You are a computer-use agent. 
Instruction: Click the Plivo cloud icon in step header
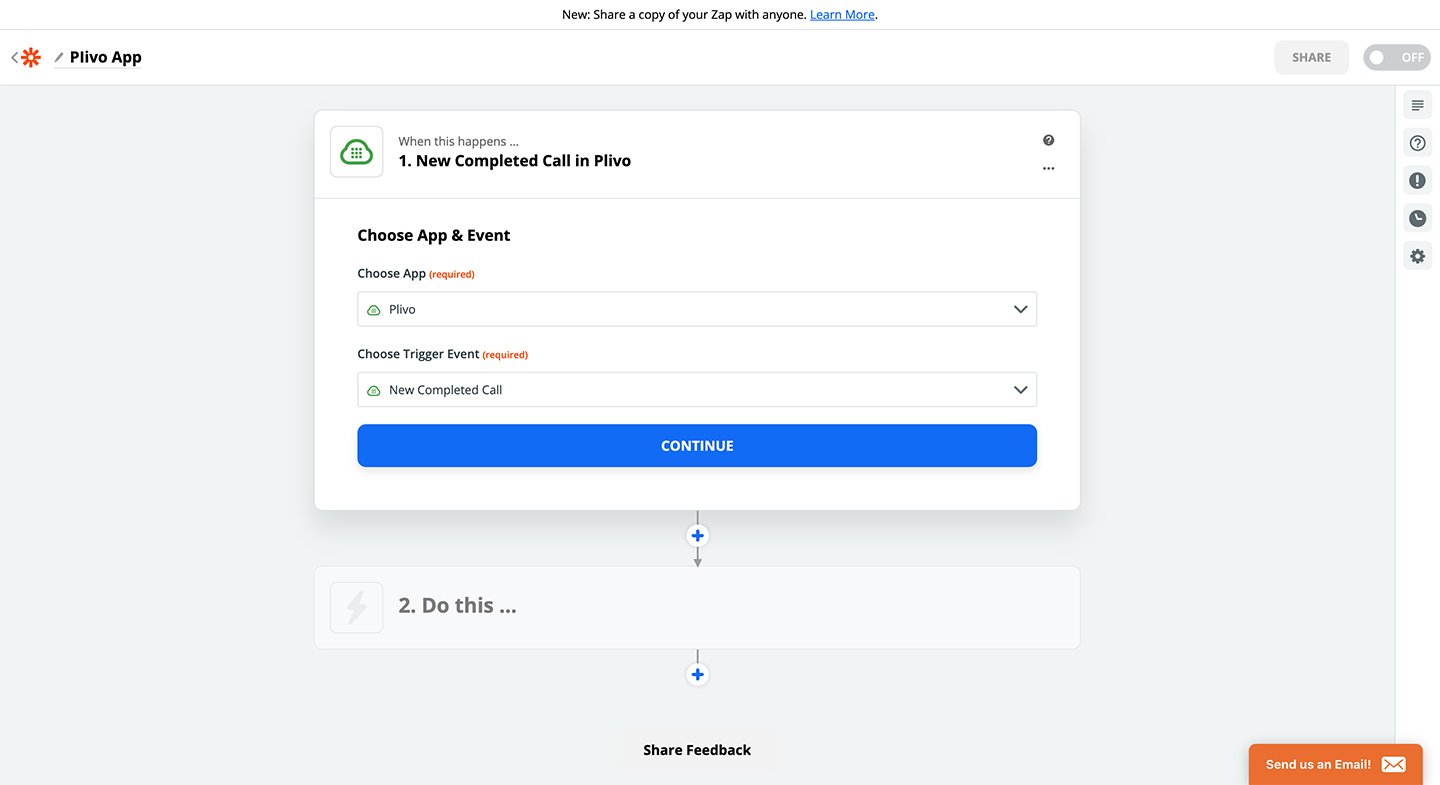pos(357,152)
